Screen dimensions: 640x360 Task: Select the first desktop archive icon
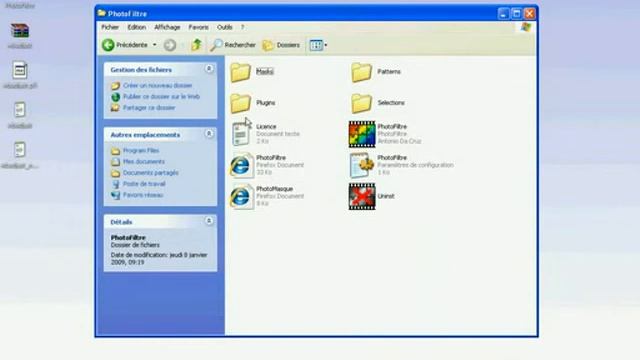(20, 31)
